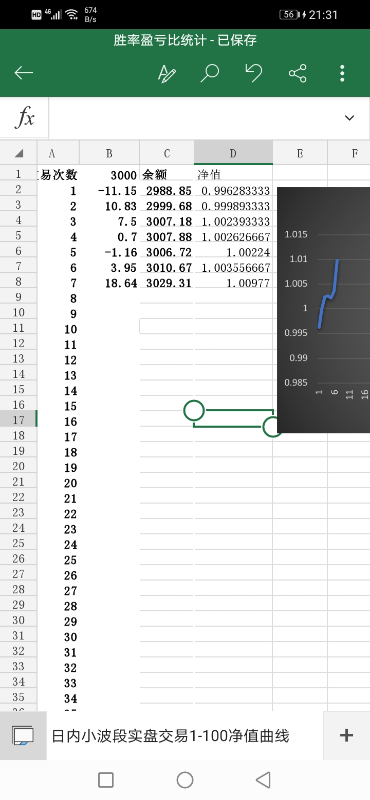Image resolution: width=370 pixels, height=800 pixels.
Task: Select cell containing 2988.85
Action: 167,190
